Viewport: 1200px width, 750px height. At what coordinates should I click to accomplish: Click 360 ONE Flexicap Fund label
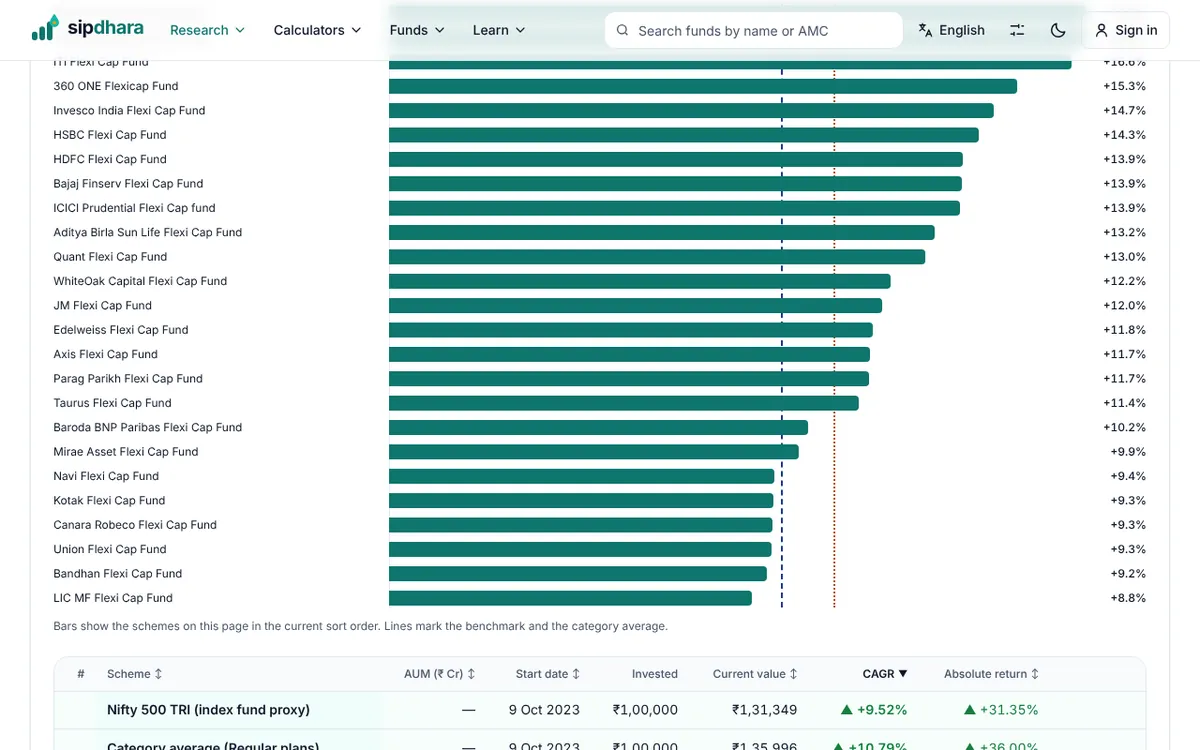click(x=116, y=86)
